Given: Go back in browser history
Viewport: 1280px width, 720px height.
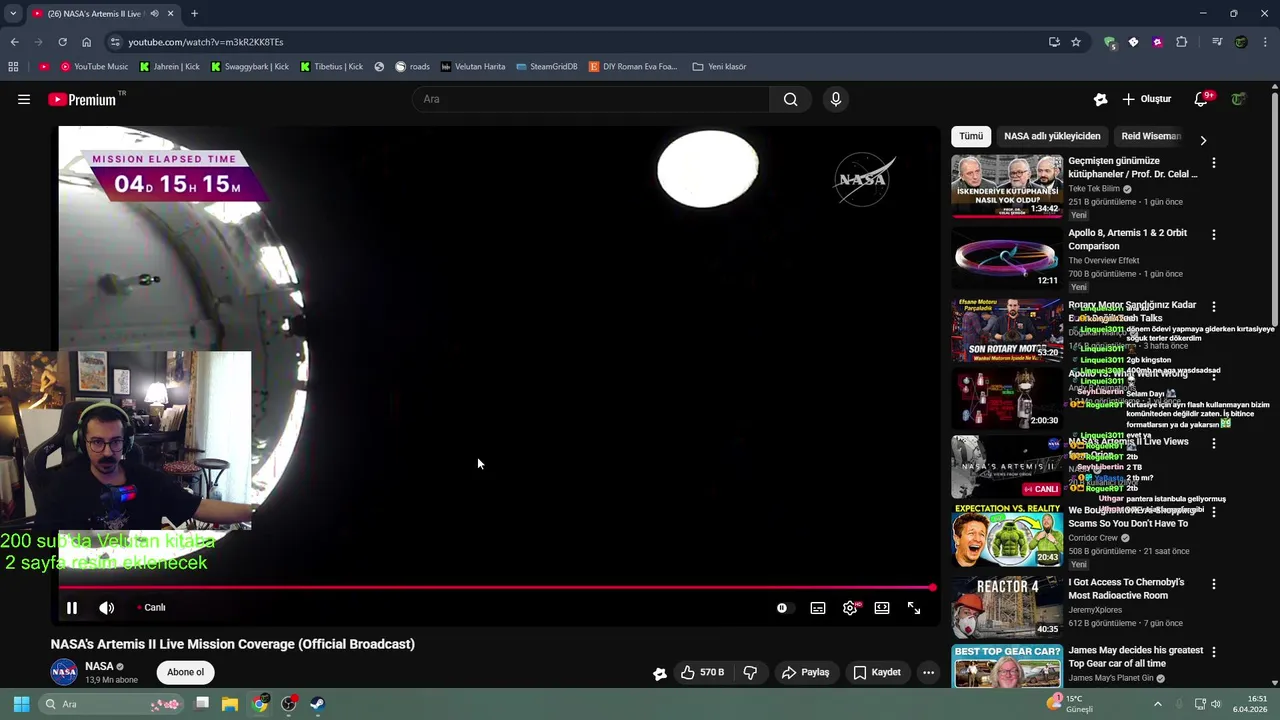Looking at the screenshot, I should [x=14, y=42].
